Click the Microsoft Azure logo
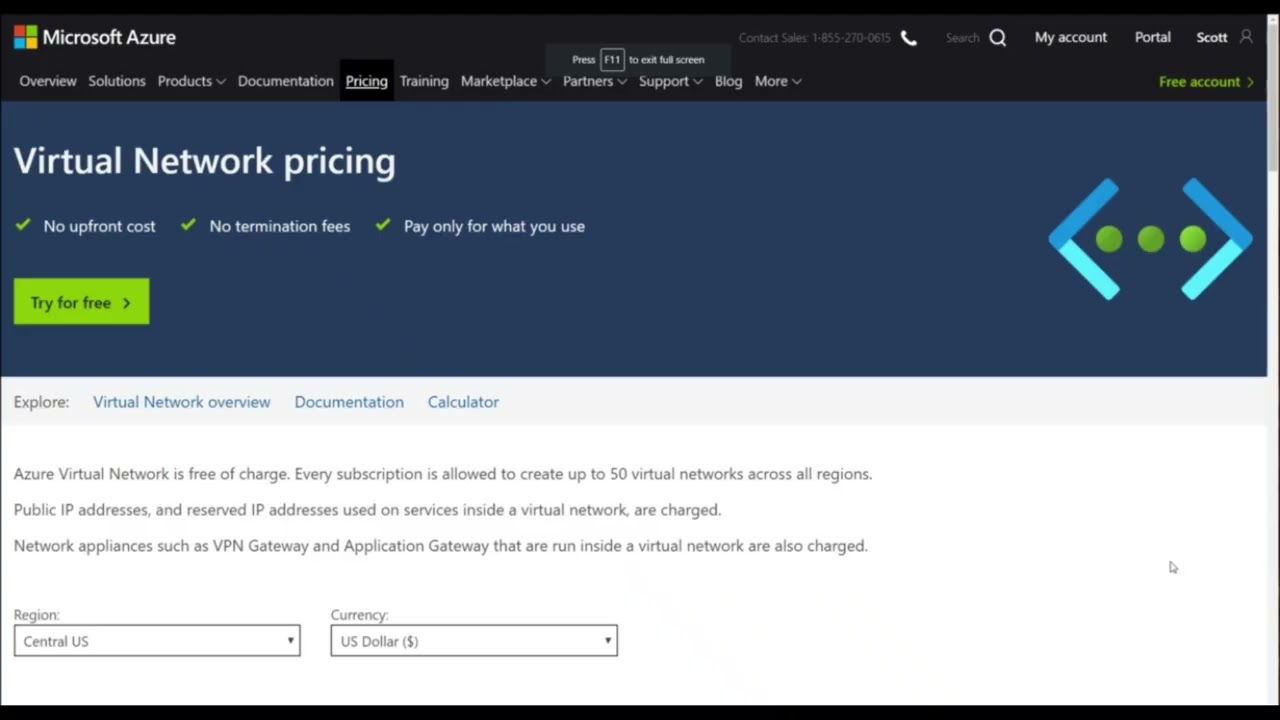The height and width of the screenshot is (720, 1280). [95, 37]
